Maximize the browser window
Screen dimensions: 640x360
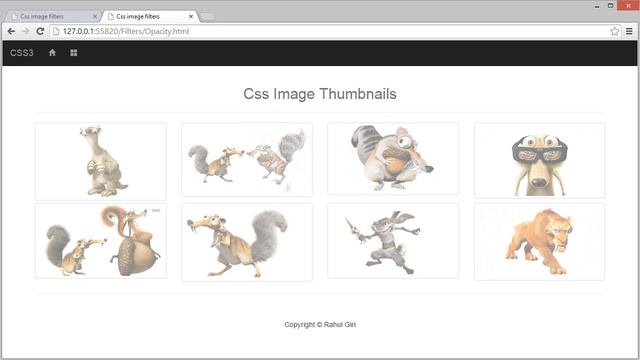(611, 6)
